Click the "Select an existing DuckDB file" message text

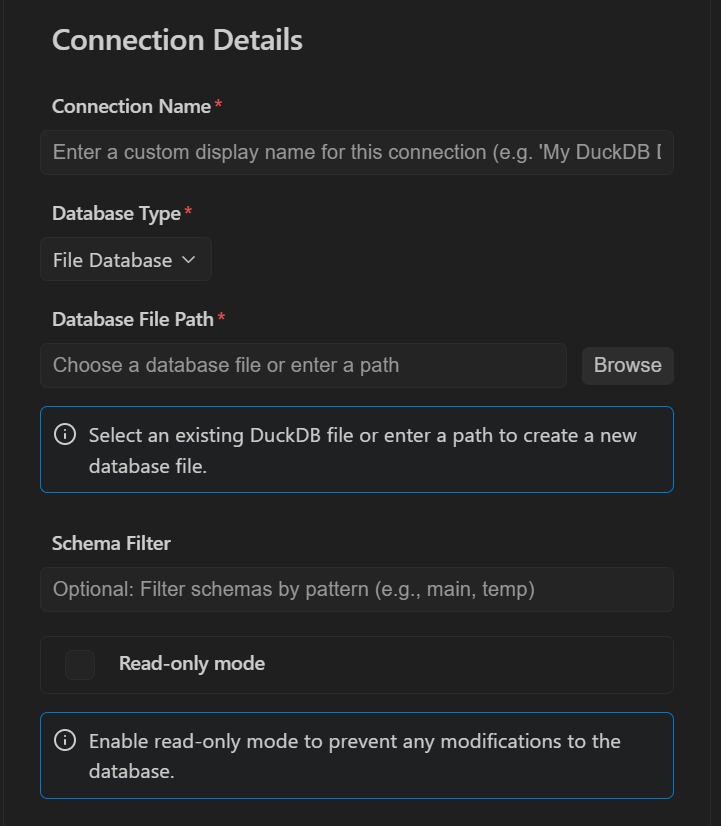(x=363, y=450)
